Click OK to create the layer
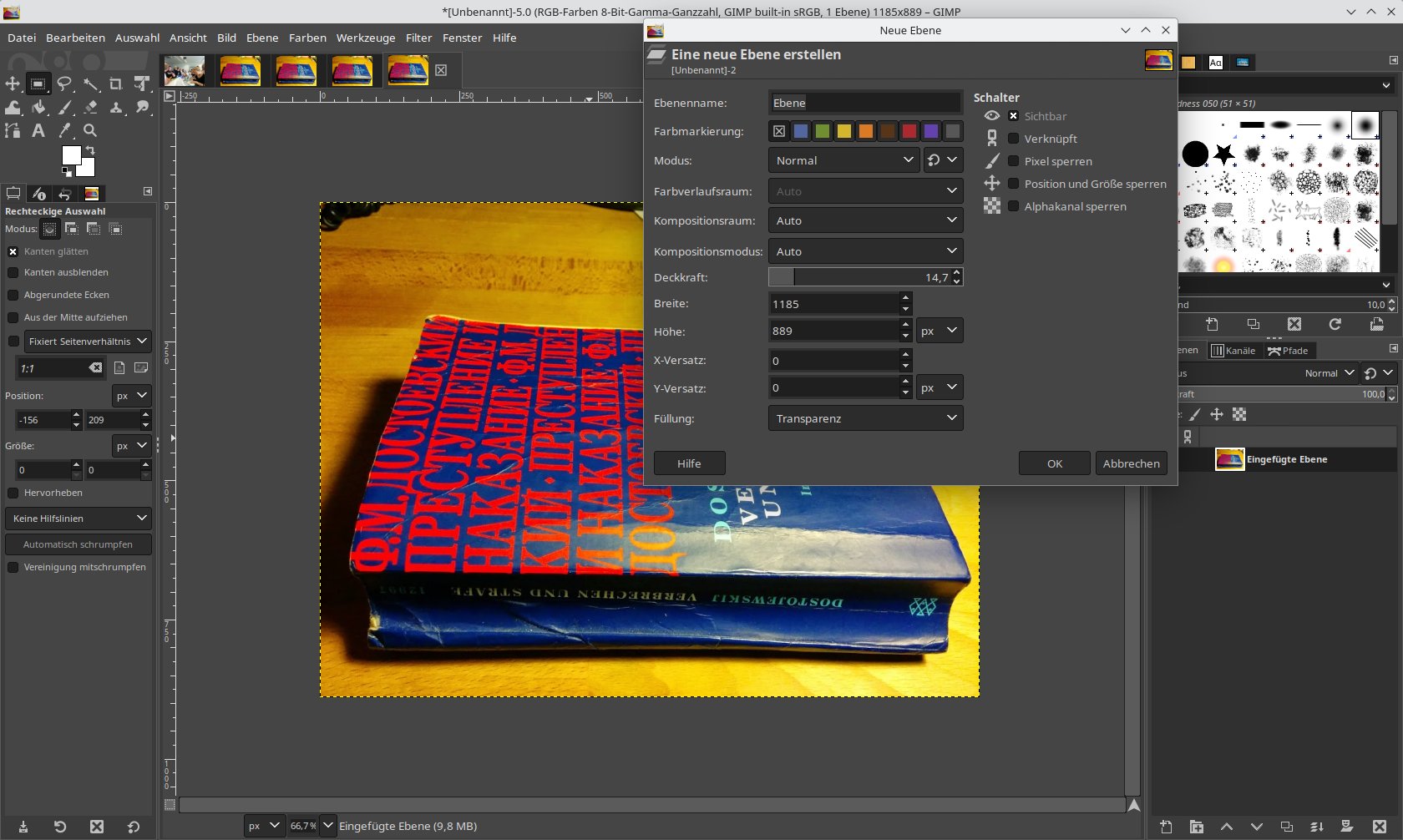The width and height of the screenshot is (1403, 840). [x=1054, y=463]
